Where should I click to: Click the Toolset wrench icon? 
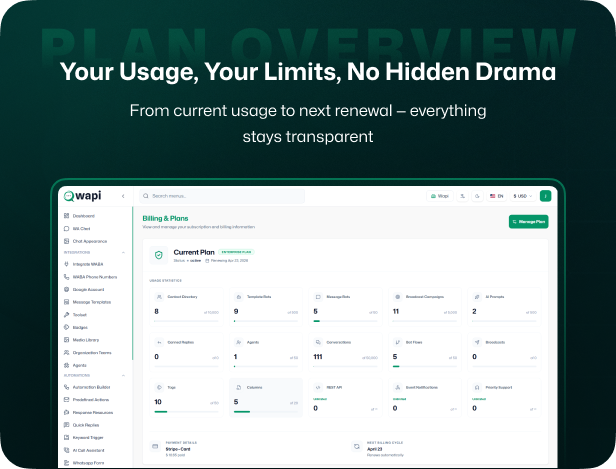click(66, 315)
